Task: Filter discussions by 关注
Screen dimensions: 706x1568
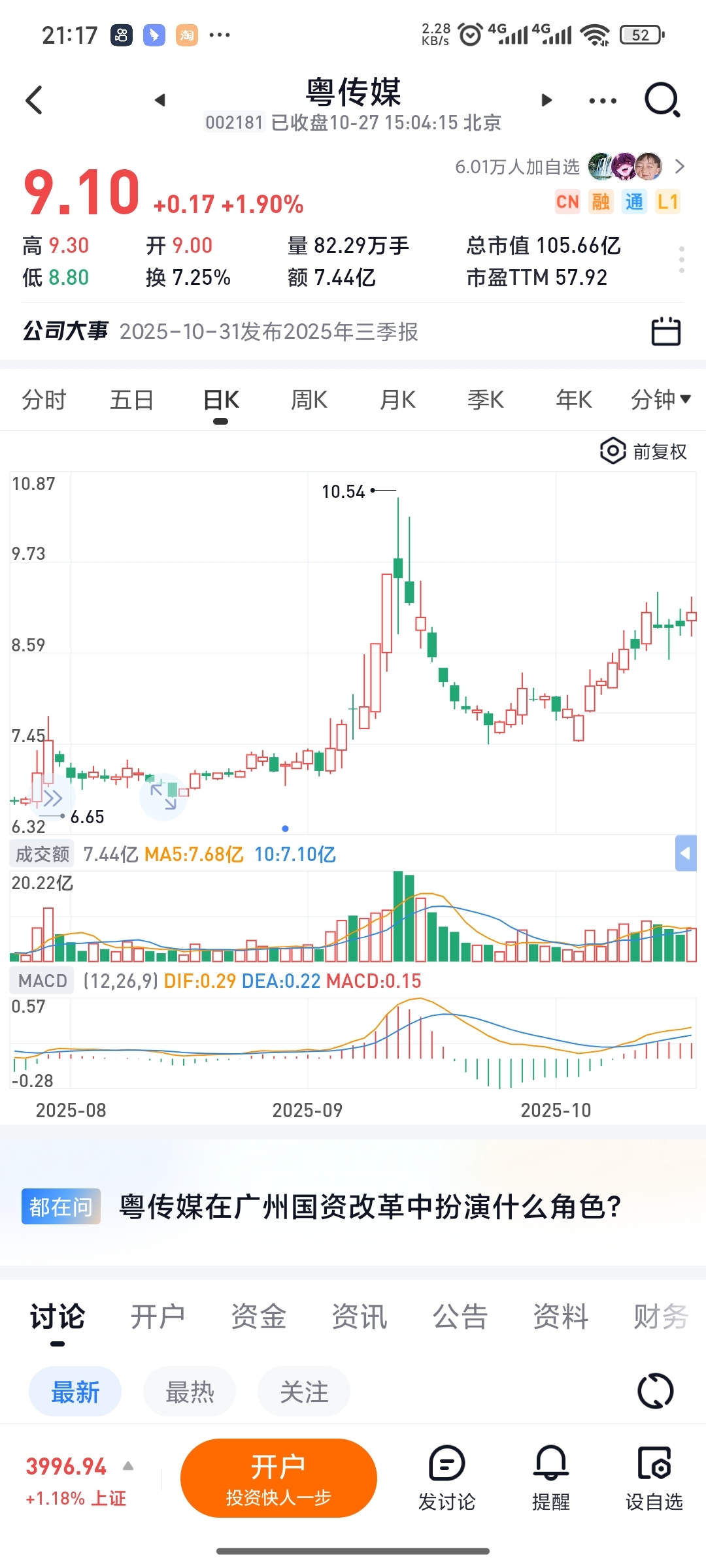Action: tap(304, 1391)
